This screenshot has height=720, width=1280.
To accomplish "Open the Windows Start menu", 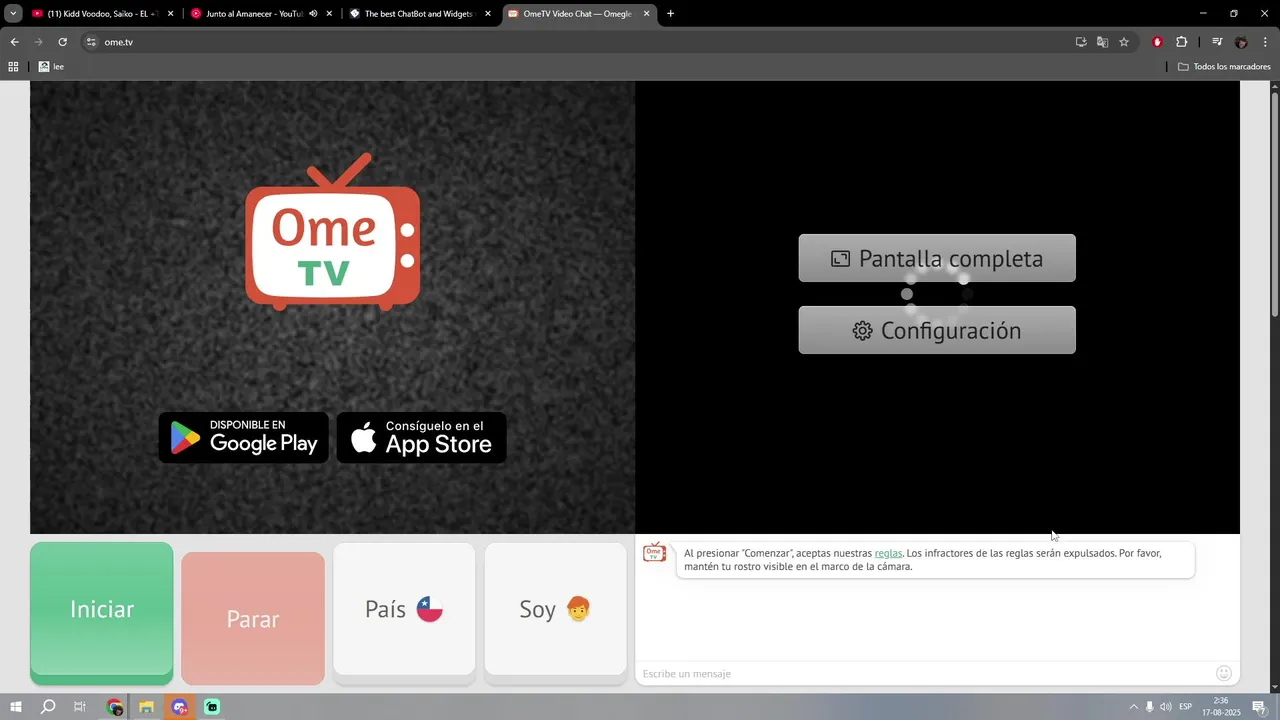I will click(16, 707).
